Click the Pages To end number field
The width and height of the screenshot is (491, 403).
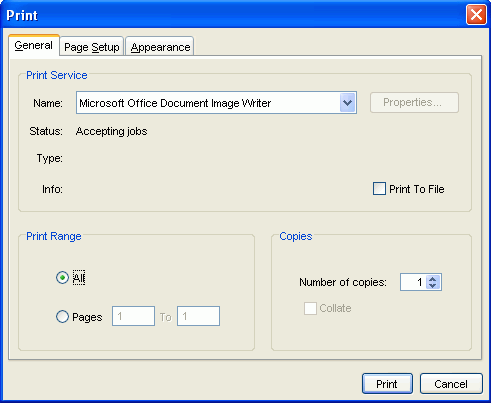pyautogui.click(x=198, y=316)
